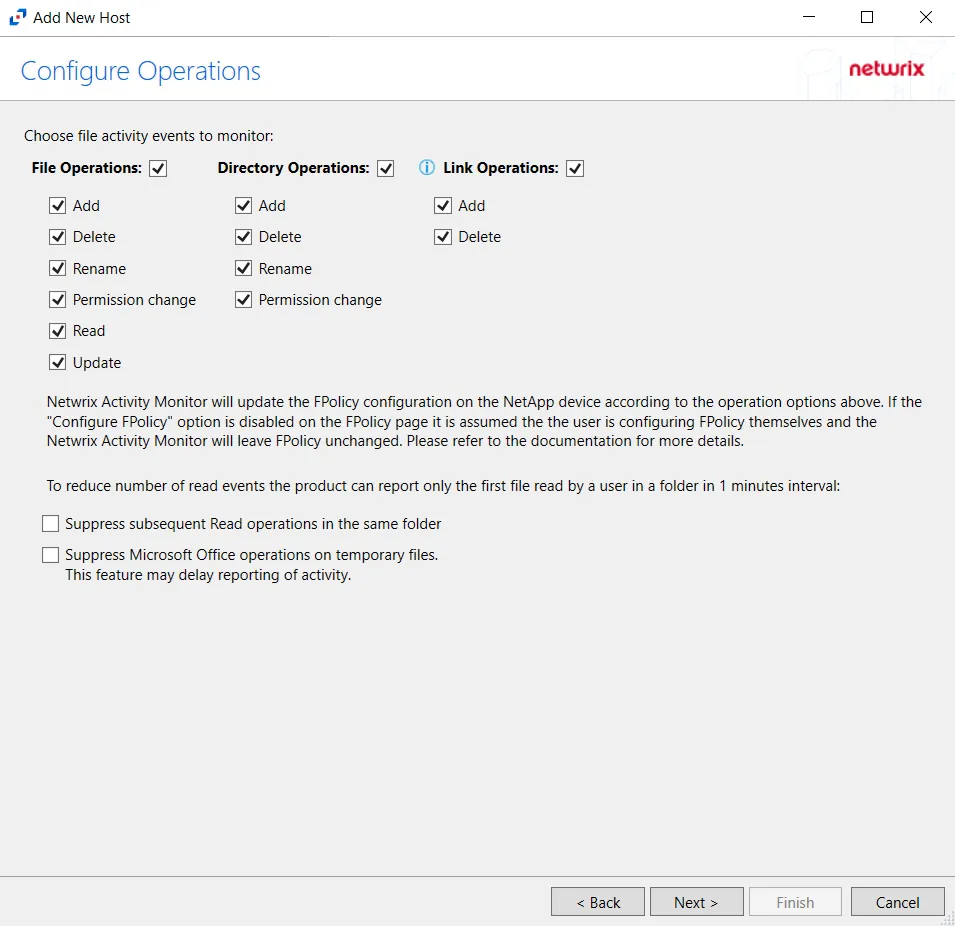Uncheck Add under Directory Operations
Screen dimensions: 955x926
(x=243, y=205)
